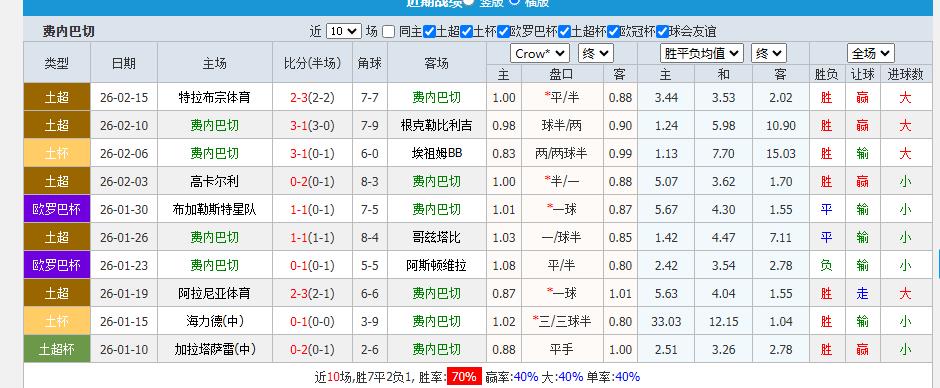Open the 0-1(0-0) score in 海力德 row
The height and width of the screenshot is (388, 940).
[312, 321]
